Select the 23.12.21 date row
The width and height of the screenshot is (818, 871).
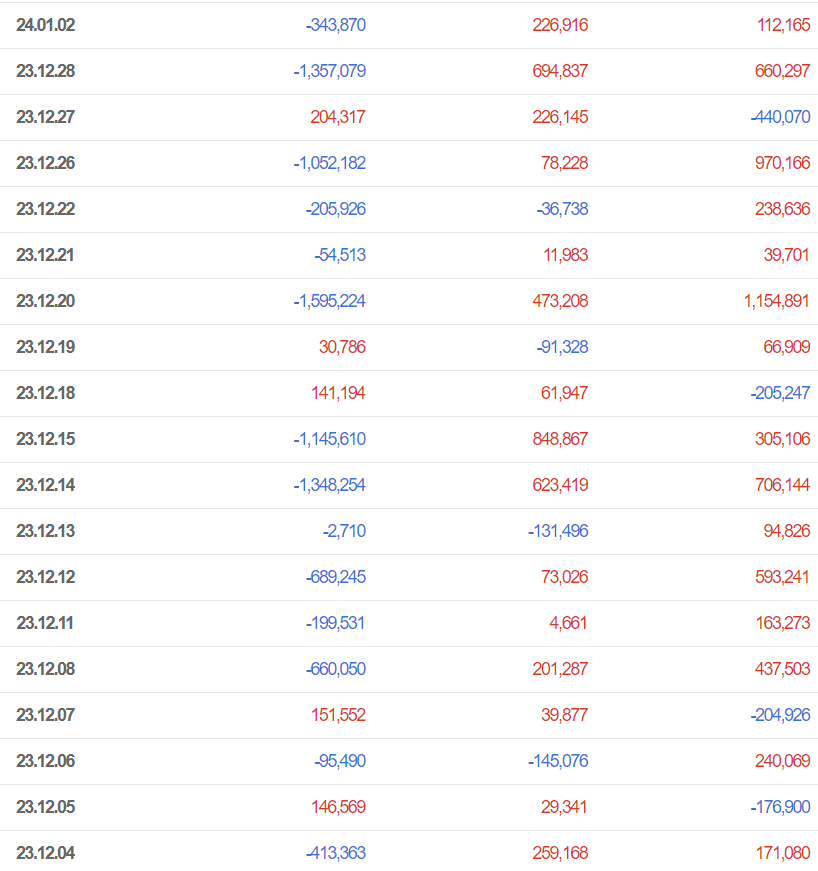click(x=409, y=255)
